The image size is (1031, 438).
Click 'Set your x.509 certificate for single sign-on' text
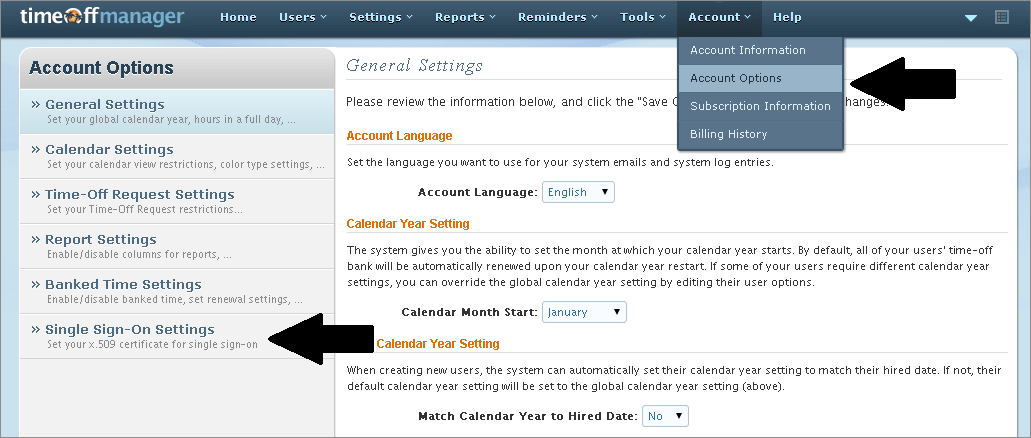pyautogui.click(x=153, y=344)
